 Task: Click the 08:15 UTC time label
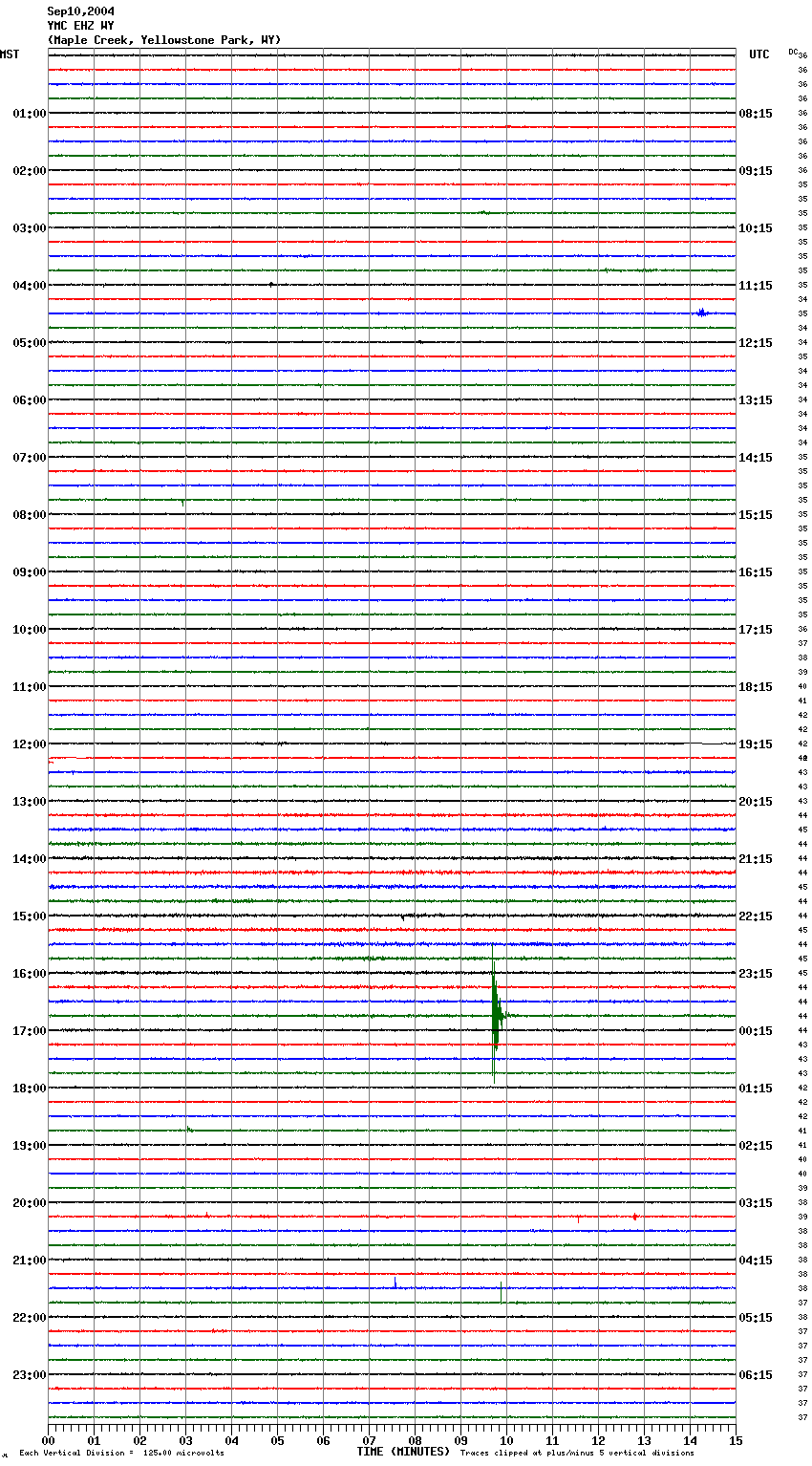(756, 114)
